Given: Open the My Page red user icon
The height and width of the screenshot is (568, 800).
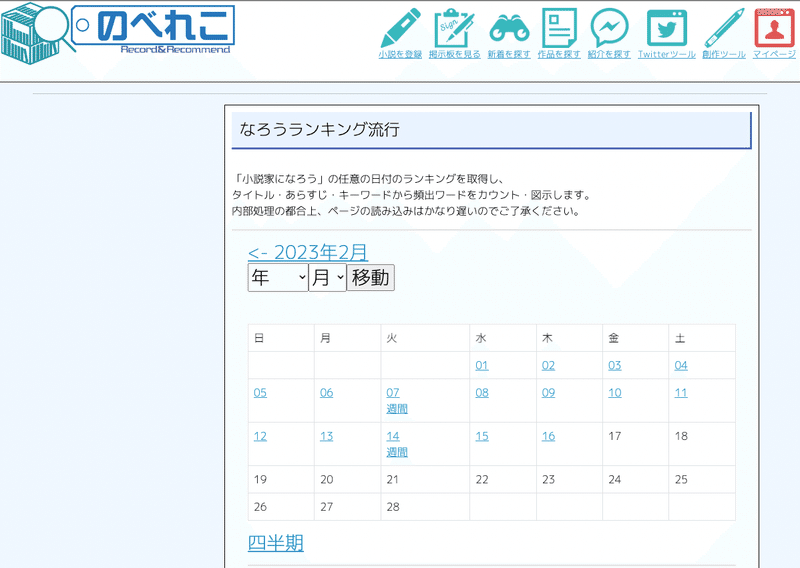Looking at the screenshot, I should [774, 28].
